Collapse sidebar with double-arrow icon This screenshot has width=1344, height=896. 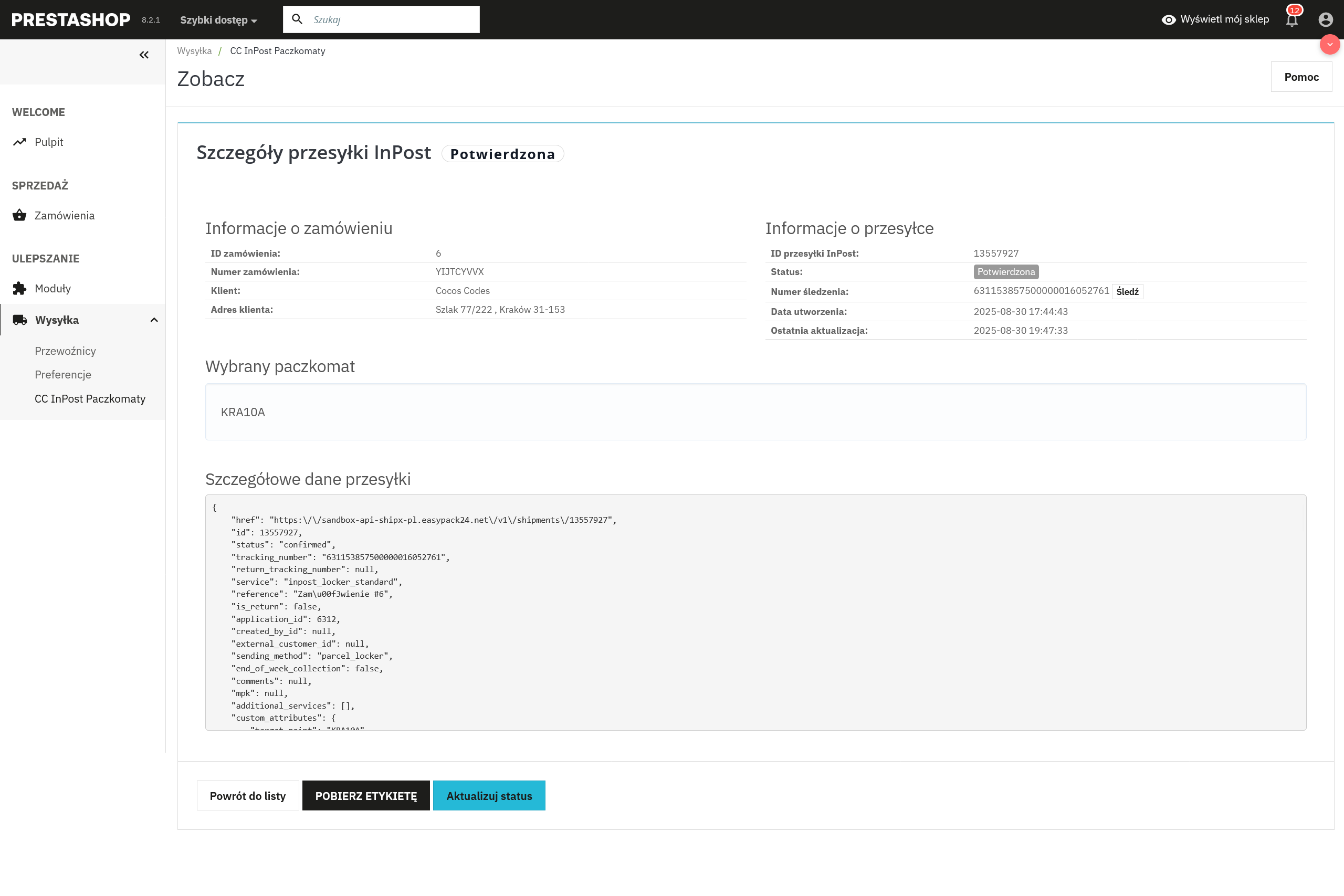pyautogui.click(x=144, y=55)
